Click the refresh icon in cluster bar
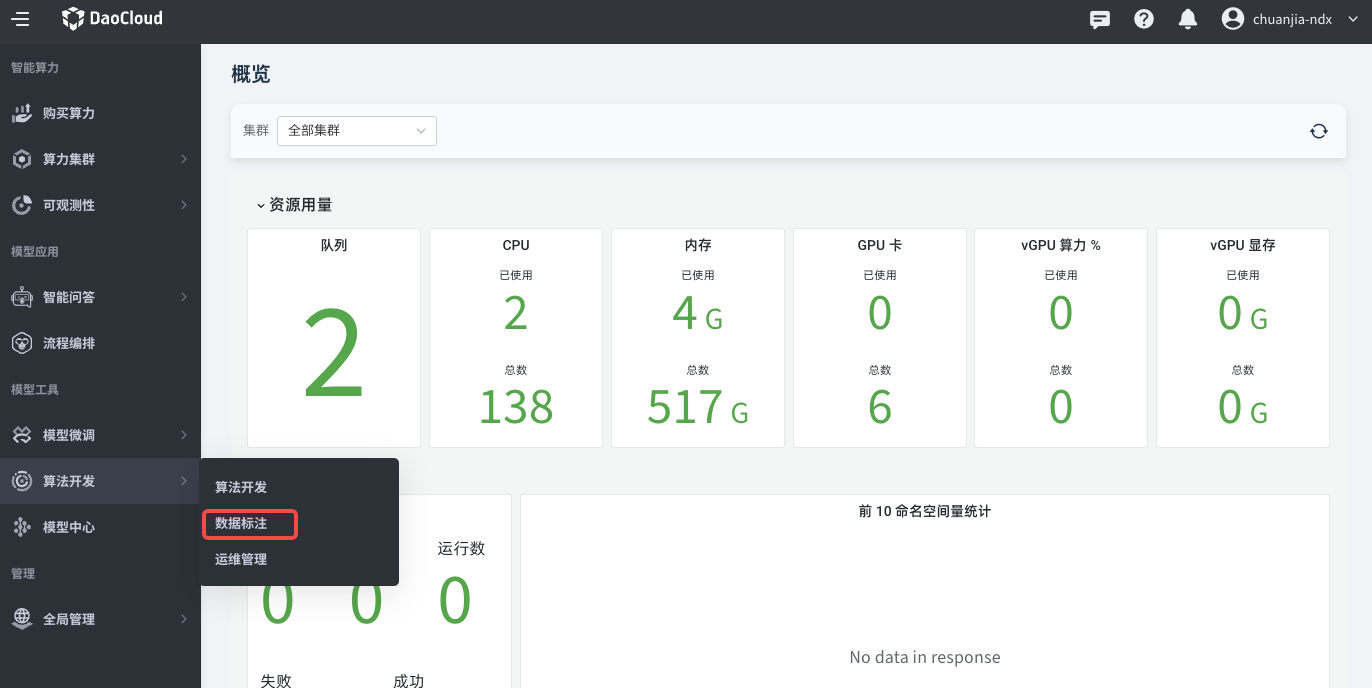Screen dimensions: 1372x688 (1319, 131)
